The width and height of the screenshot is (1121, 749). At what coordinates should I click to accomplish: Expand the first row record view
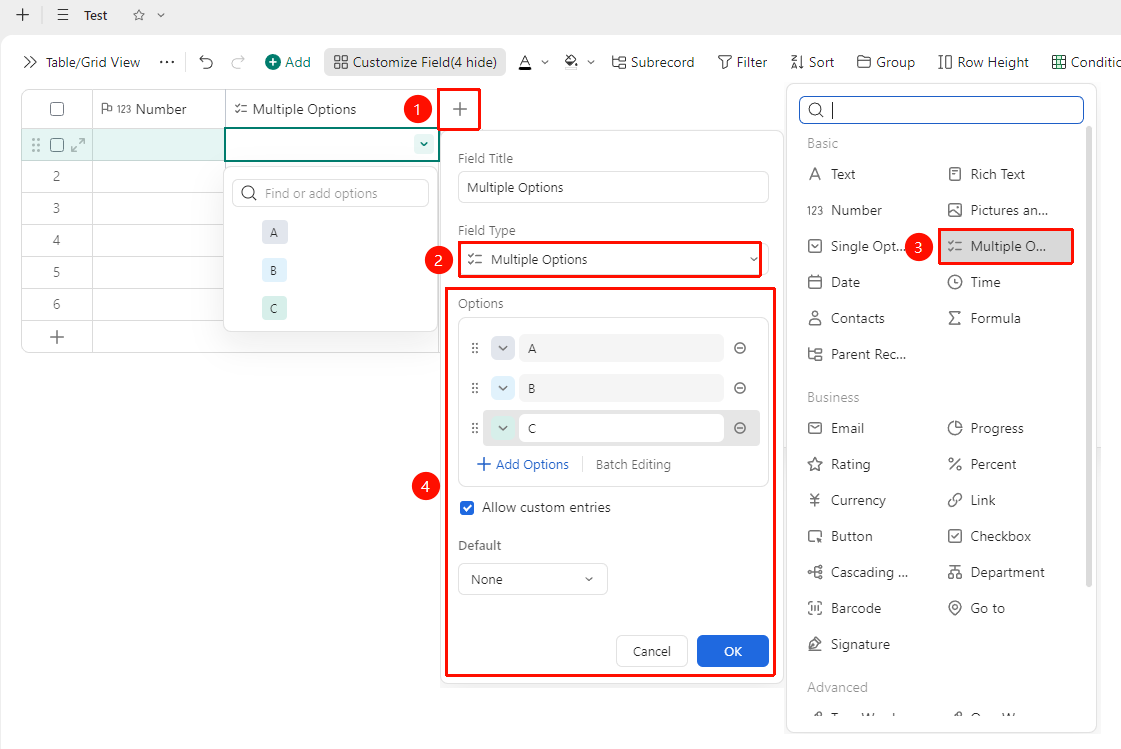click(x=78, y=145)
